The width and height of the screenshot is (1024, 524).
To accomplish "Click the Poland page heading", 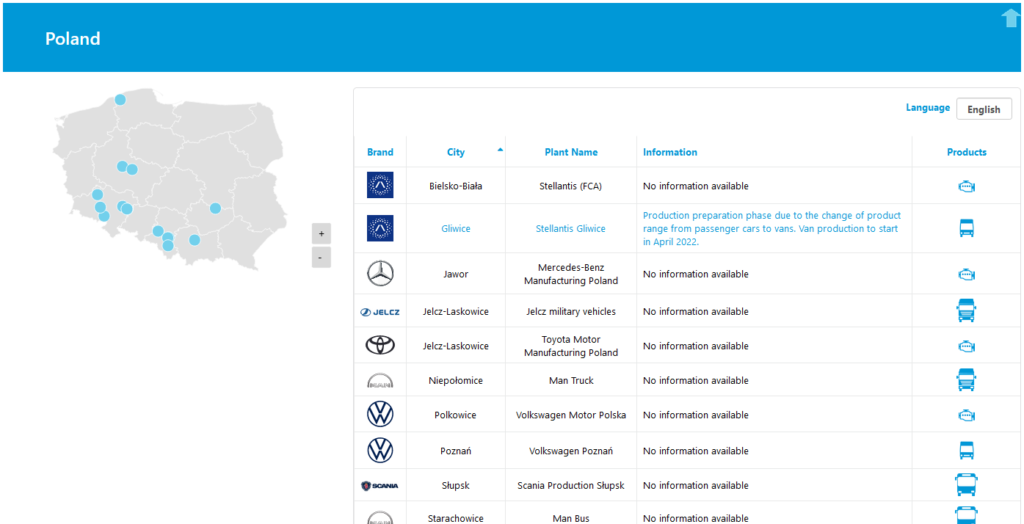I will (72, 39).
